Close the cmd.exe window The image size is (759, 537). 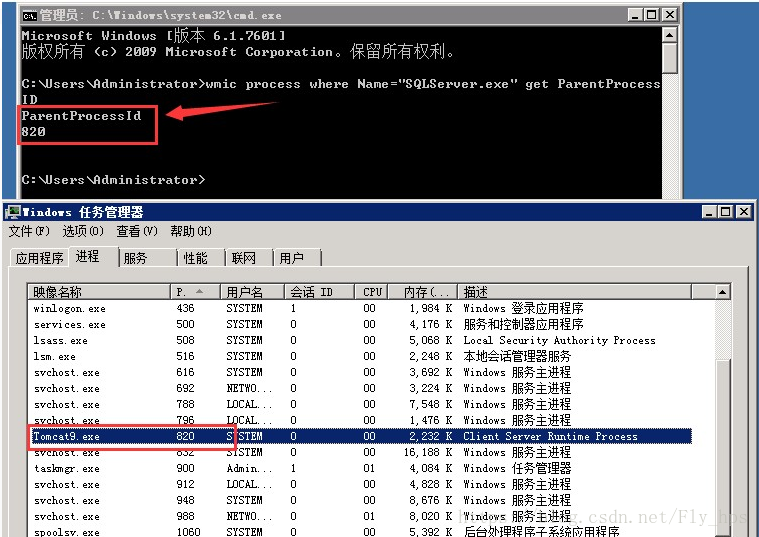(669, 15)
